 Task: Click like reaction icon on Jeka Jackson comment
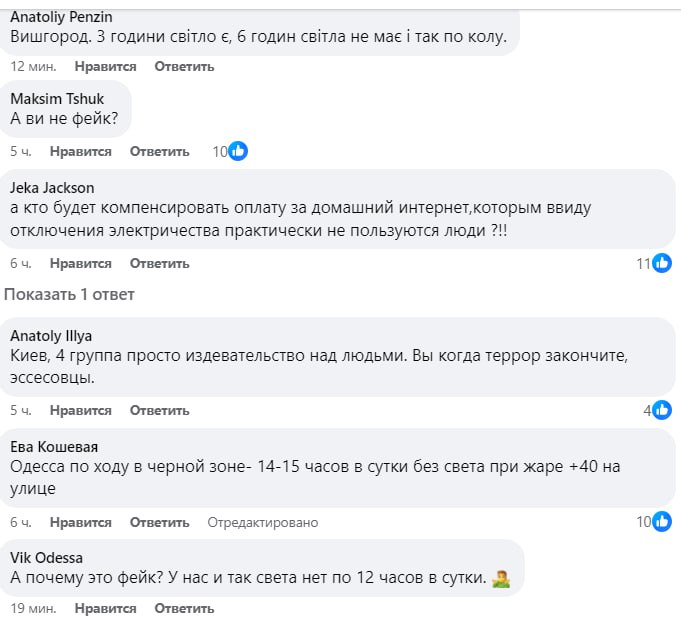662,264
